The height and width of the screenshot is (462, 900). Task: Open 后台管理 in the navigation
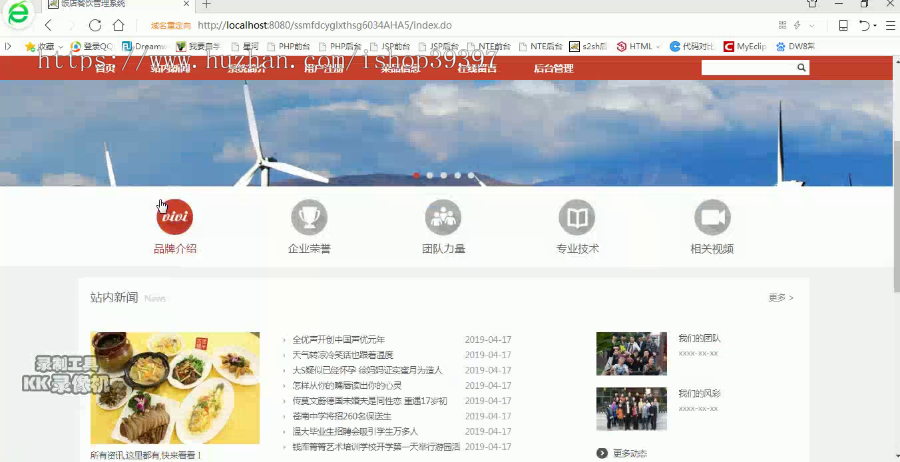point(553,68)
